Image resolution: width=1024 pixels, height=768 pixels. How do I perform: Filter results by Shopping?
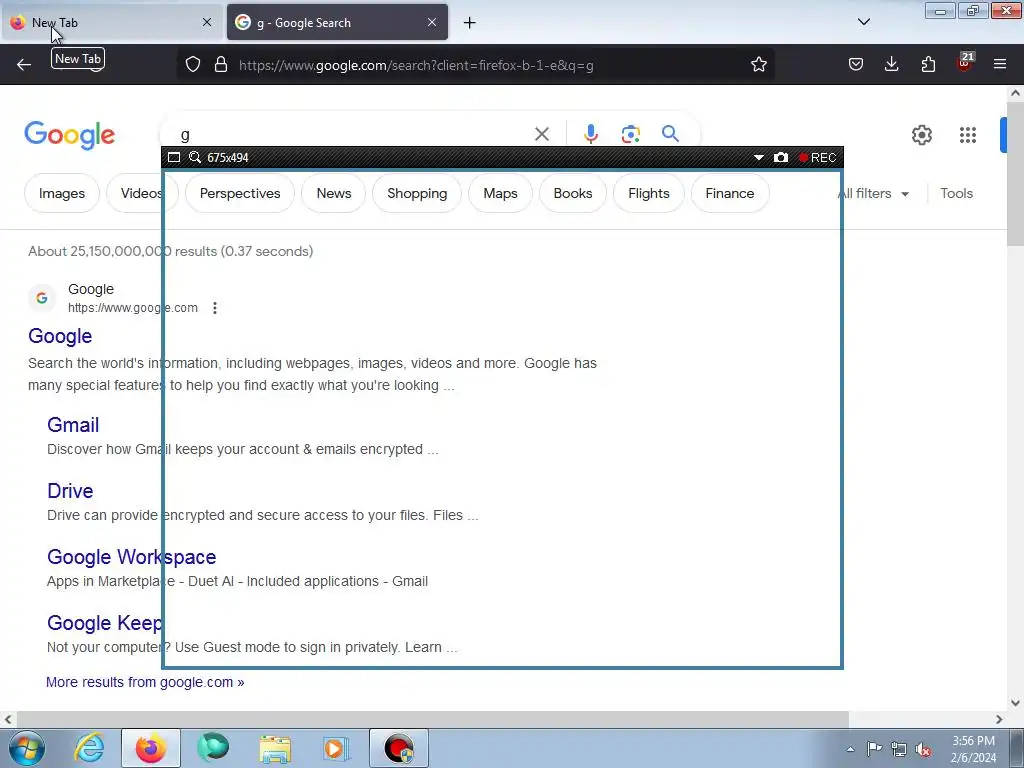tap(417, 193)
